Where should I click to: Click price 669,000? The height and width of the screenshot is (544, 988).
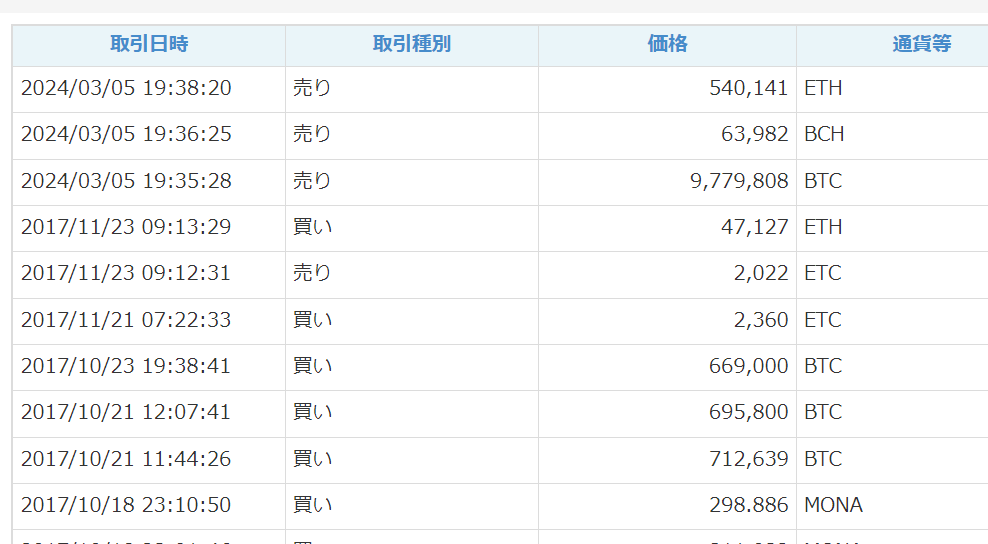click(749, 366)
